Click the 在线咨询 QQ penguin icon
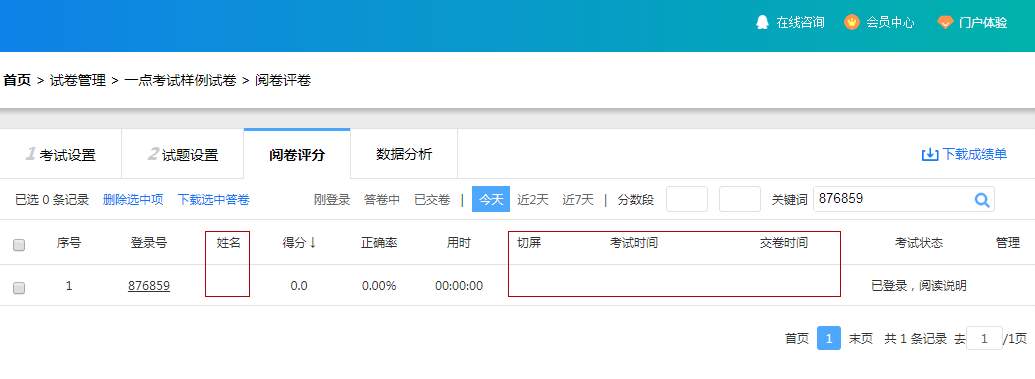The image size is (1035, 379). 762,22
